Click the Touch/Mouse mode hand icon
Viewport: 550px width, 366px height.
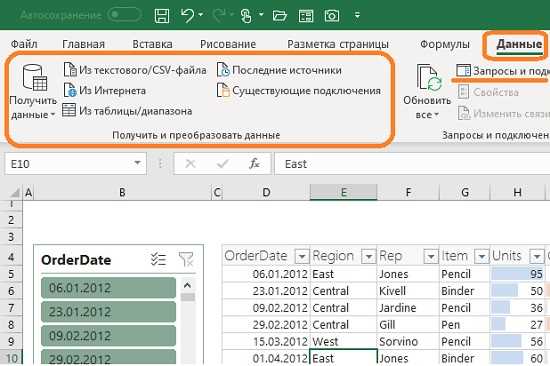pos(246,16)
